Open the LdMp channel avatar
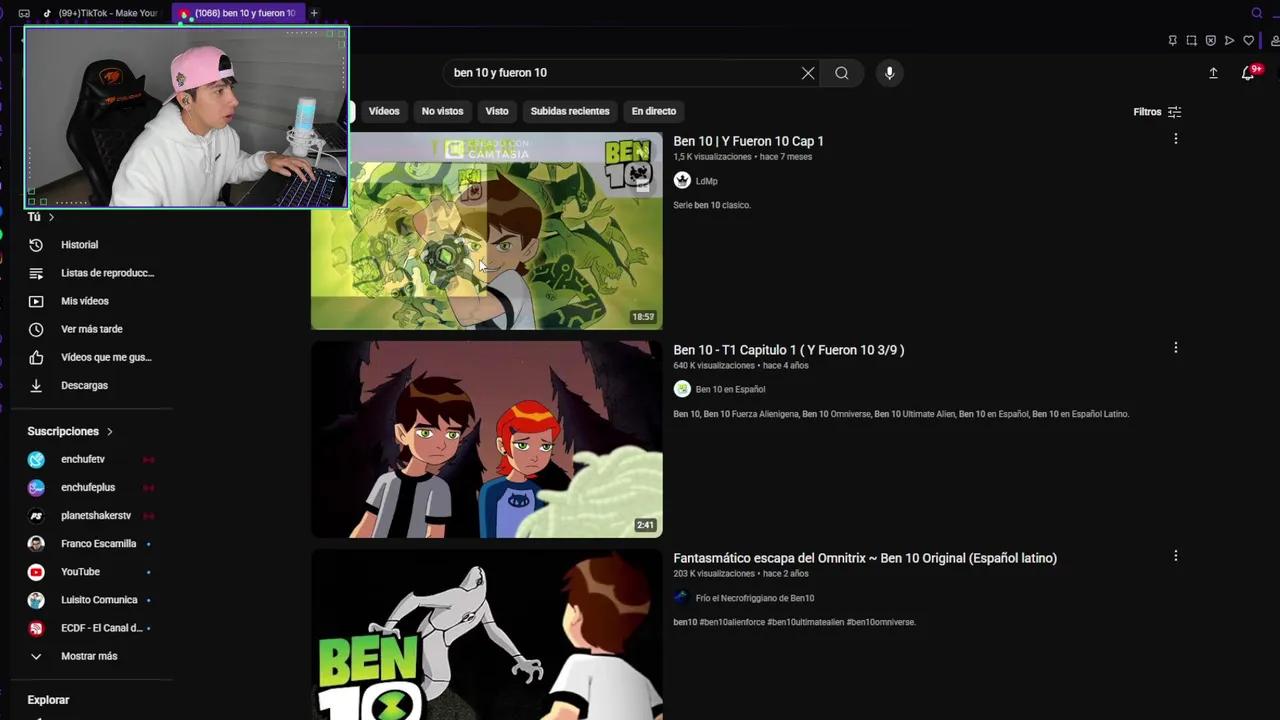The height and width of the screenshot is (720, 1280). pyautogui.click(x=682, y=181)
